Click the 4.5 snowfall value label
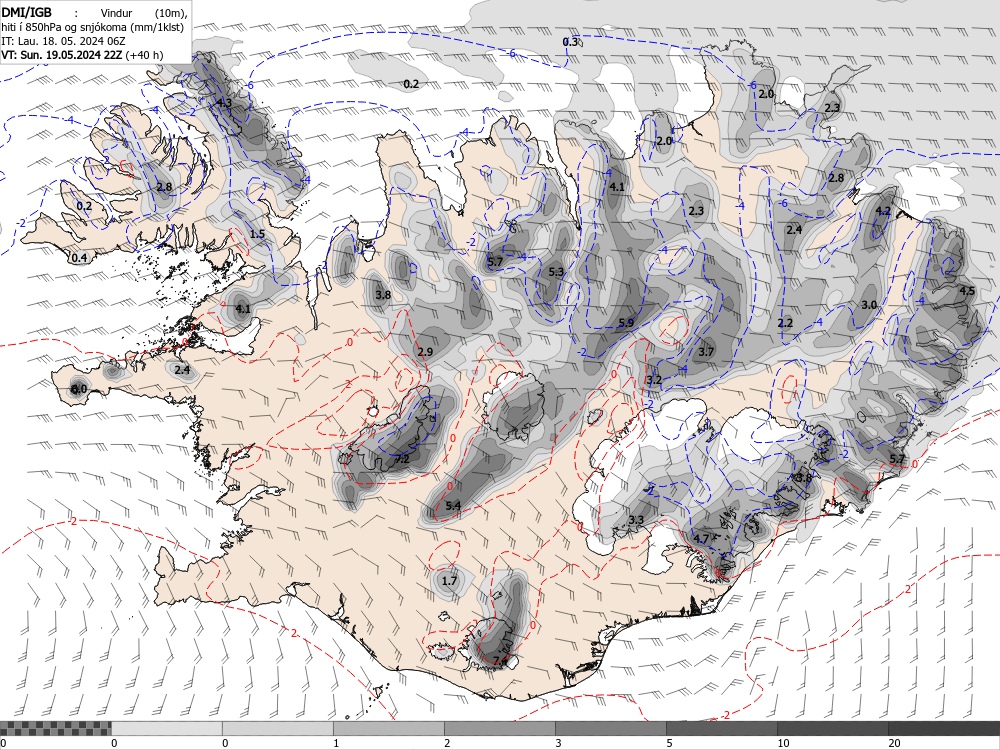The height and width of the screenshot is (750, 1000). (x=967, y=291)
